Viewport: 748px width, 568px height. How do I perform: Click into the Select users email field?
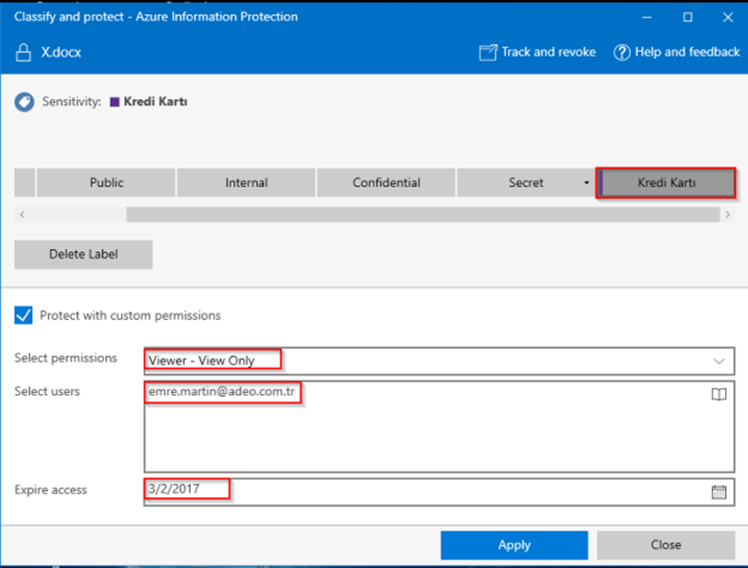439,426
